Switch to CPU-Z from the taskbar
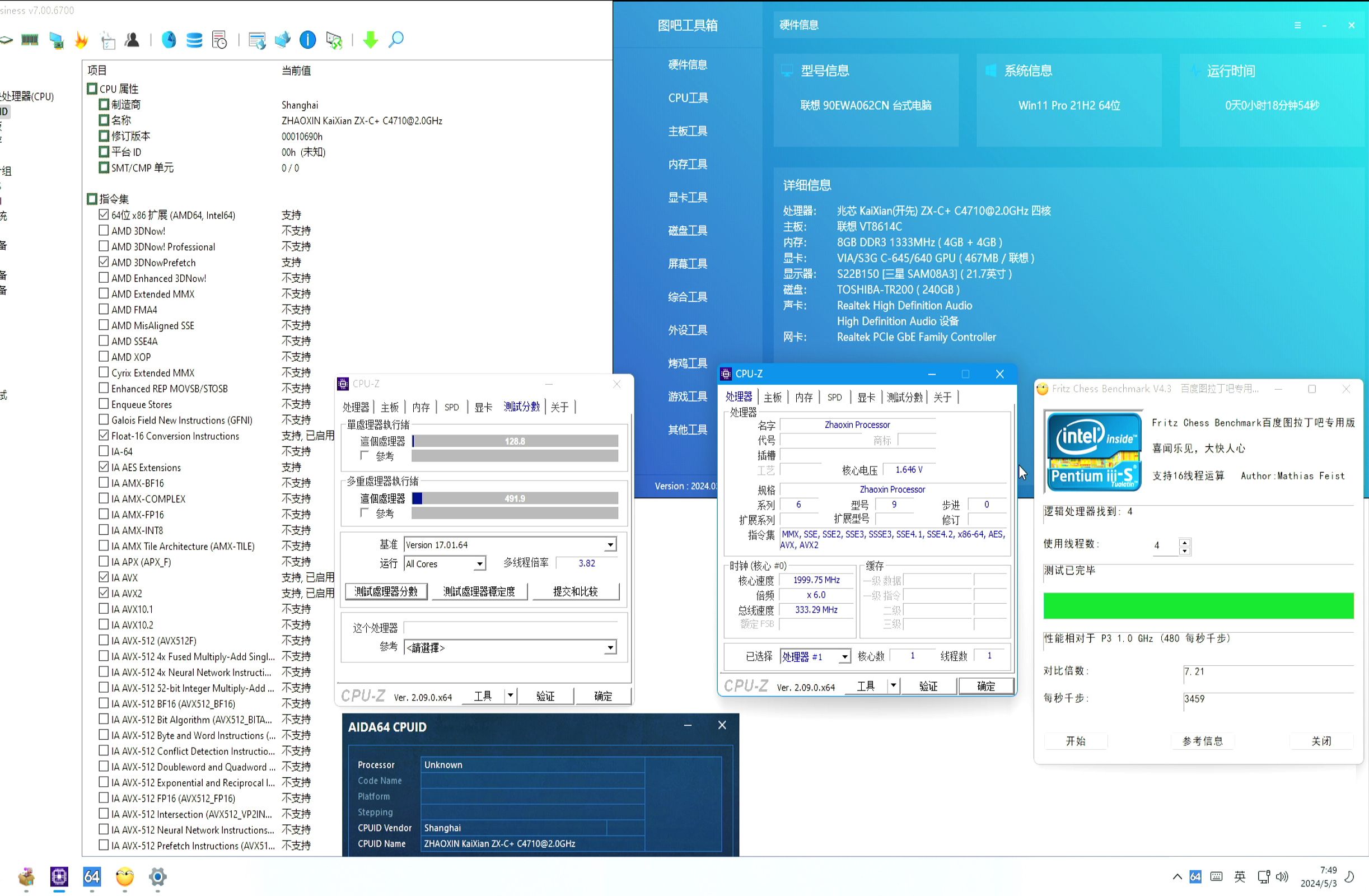Screen dimensions: 1369x896 click(59, 877)
